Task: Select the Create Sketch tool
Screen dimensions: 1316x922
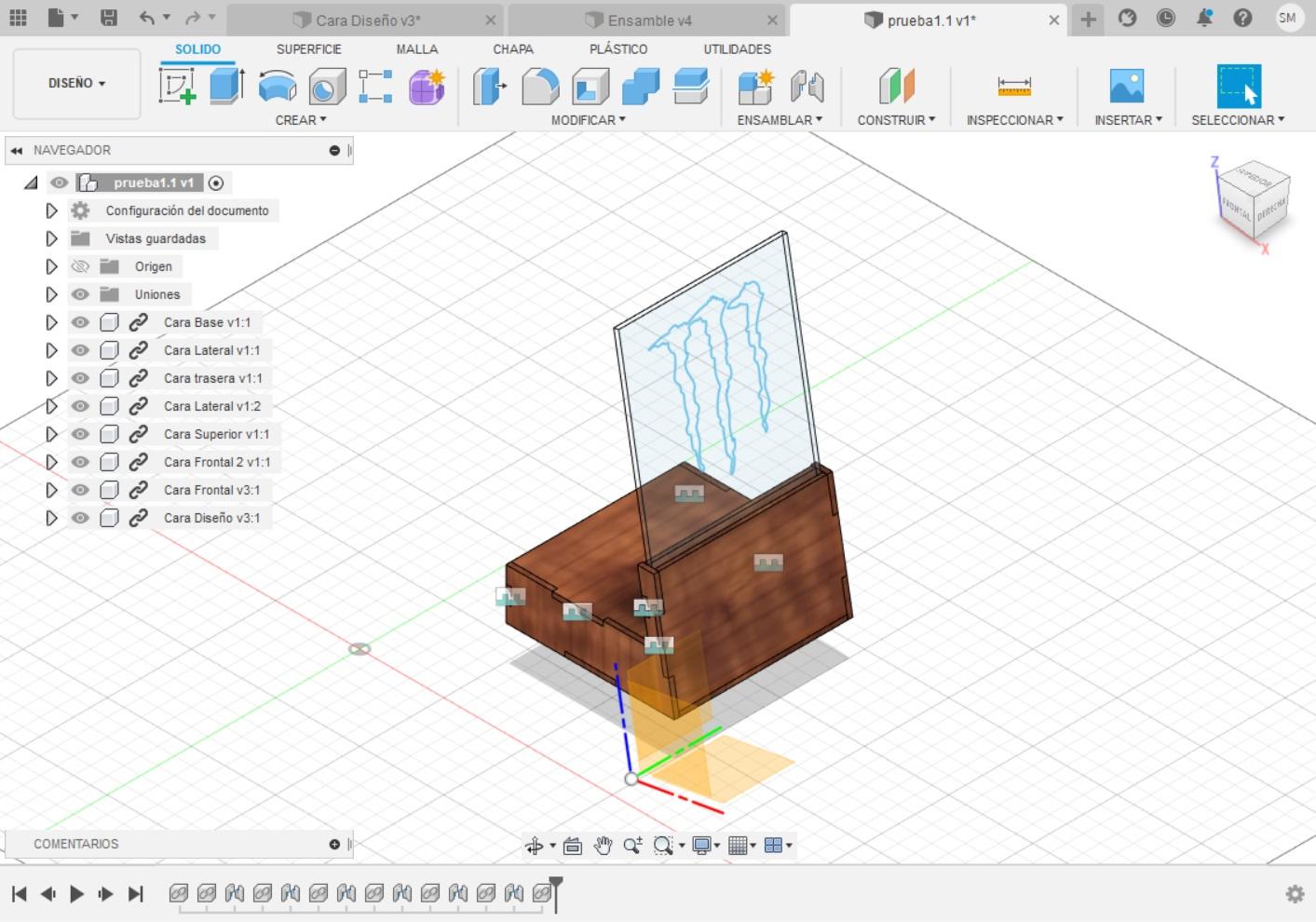Action: [177, 87]
